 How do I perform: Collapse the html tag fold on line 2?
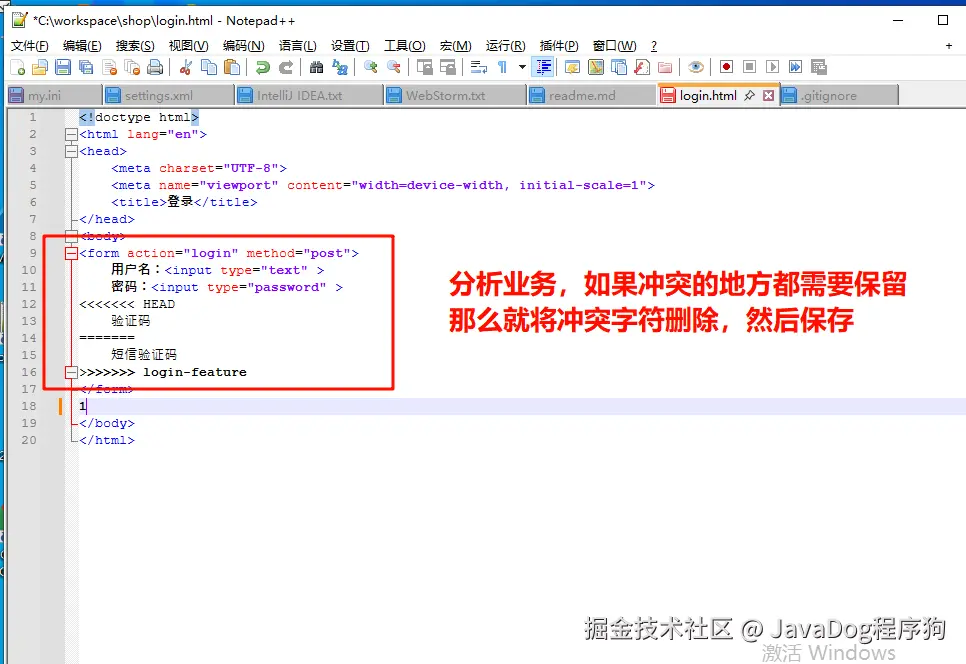pyautogui.click(x=71, y=134)
